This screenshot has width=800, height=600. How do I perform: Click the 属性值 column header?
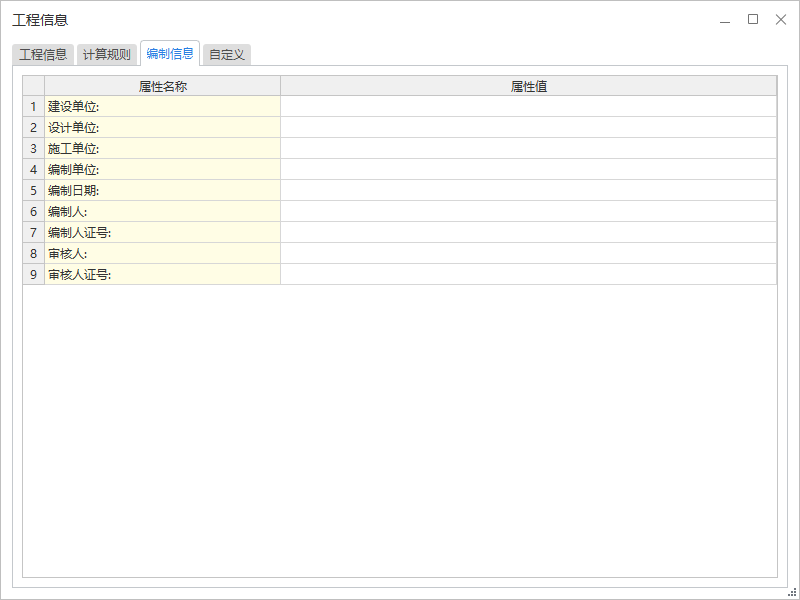pyautogui.click(x=529, y=86)
